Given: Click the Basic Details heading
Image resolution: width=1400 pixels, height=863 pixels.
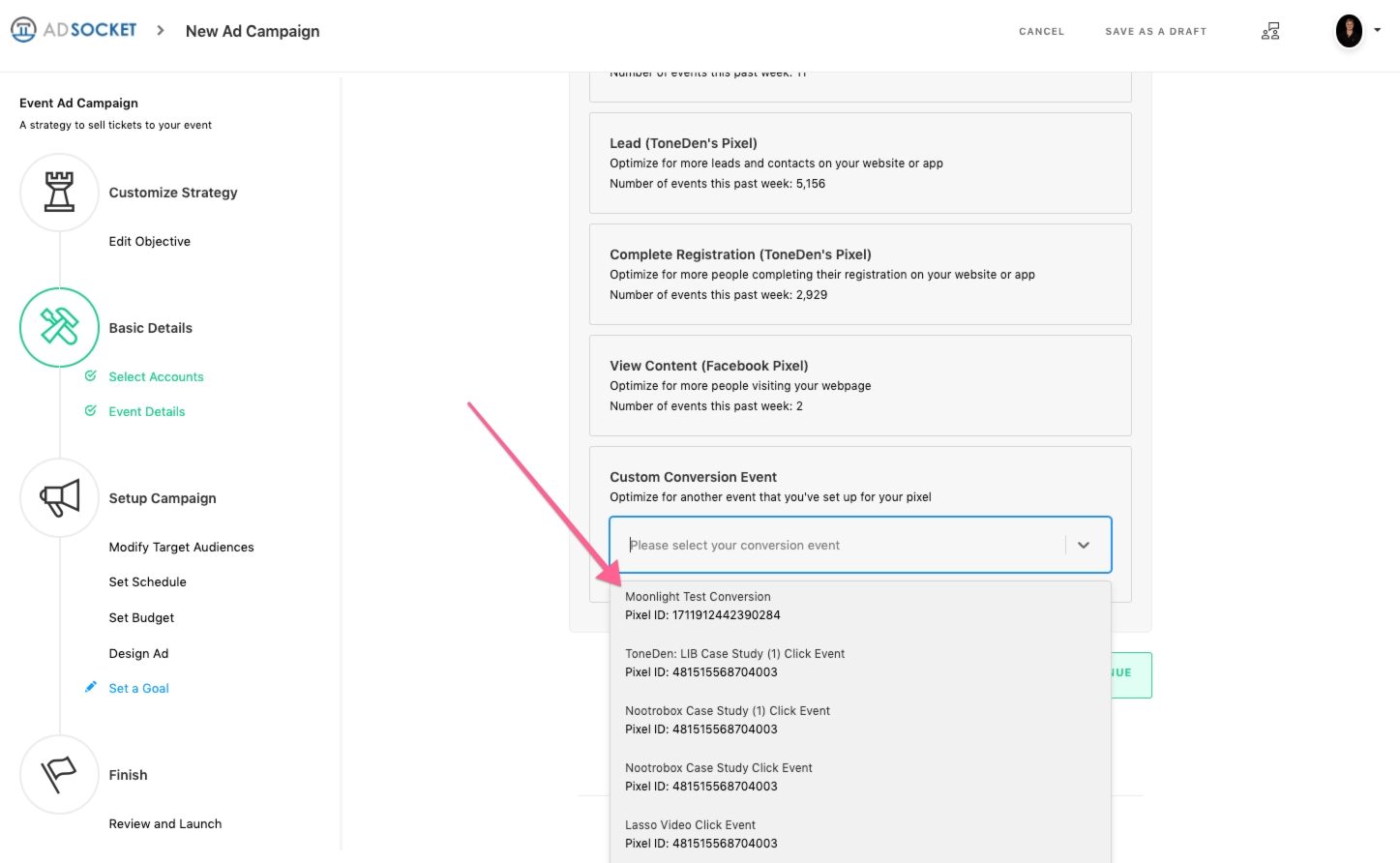Looking at the screenshot, I should 151,328.
